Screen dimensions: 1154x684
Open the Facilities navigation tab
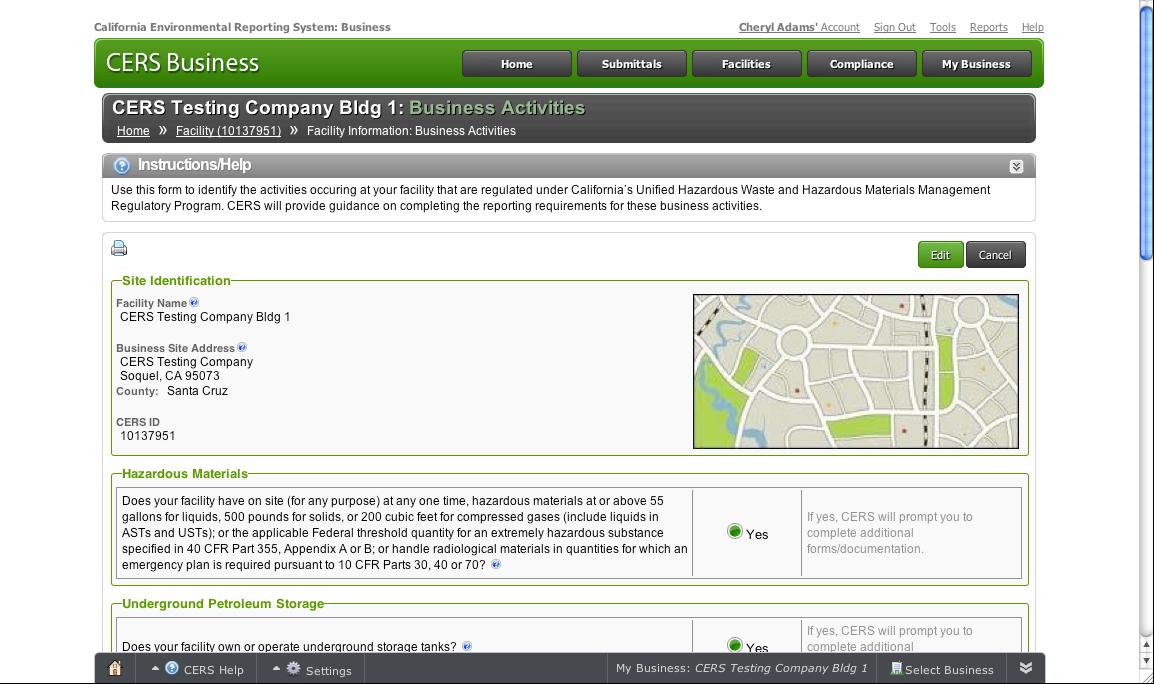746,64
